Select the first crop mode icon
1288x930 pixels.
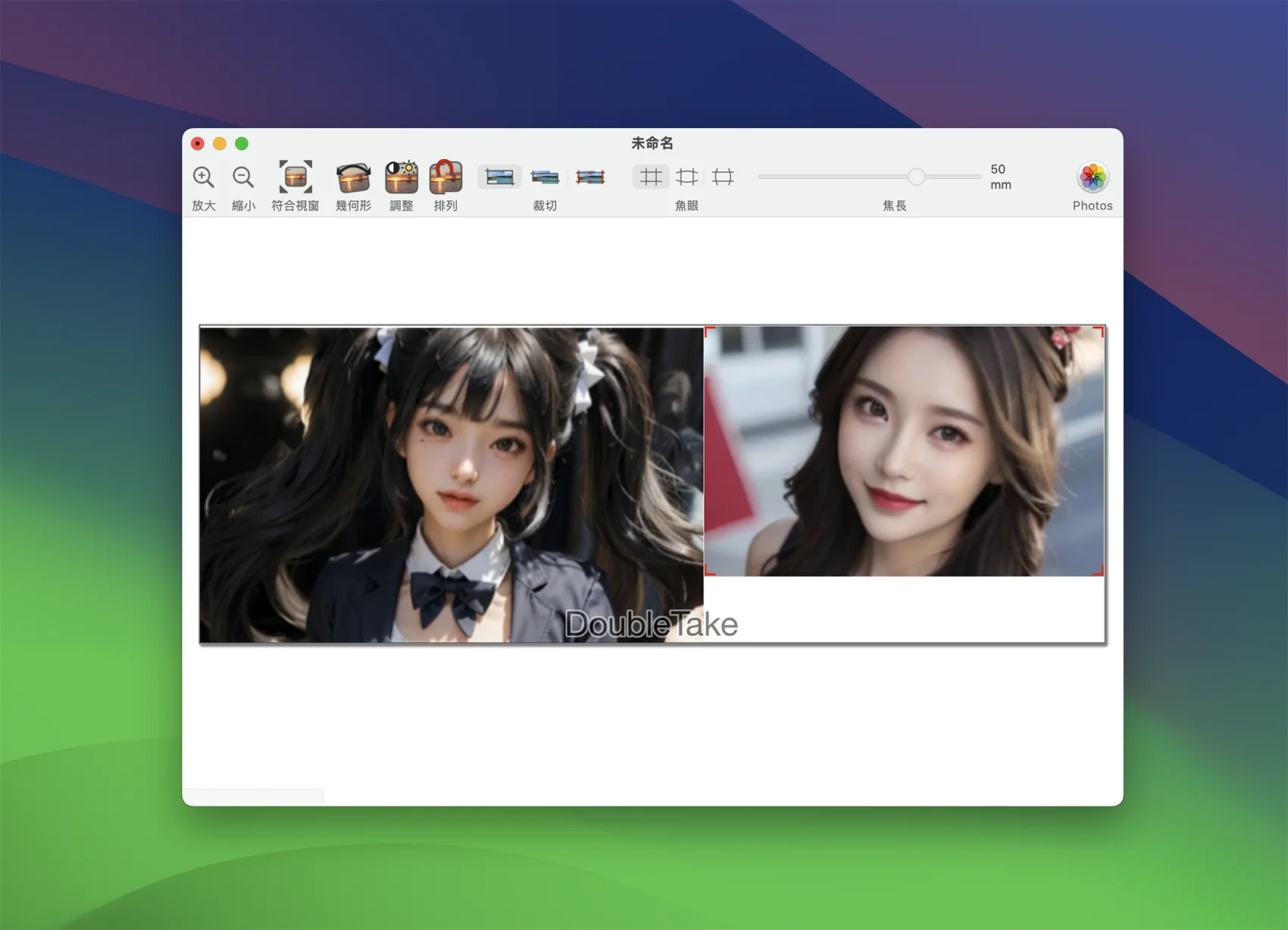(500, 177)
